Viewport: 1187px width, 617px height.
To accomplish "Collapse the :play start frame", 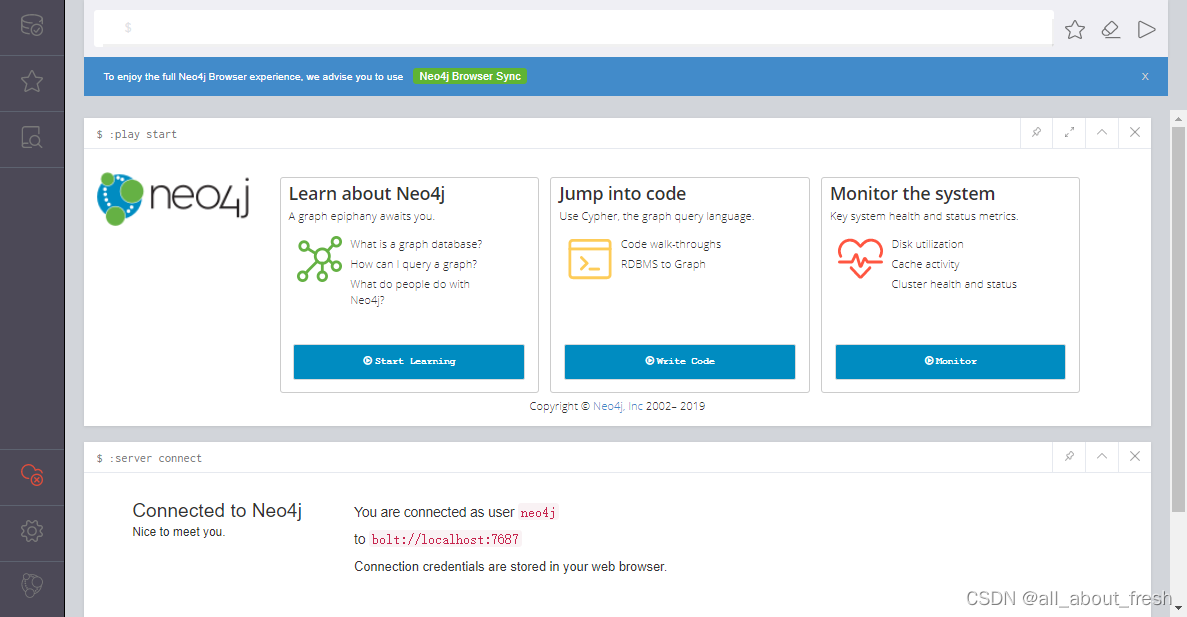I will (x=1101, y=132).
